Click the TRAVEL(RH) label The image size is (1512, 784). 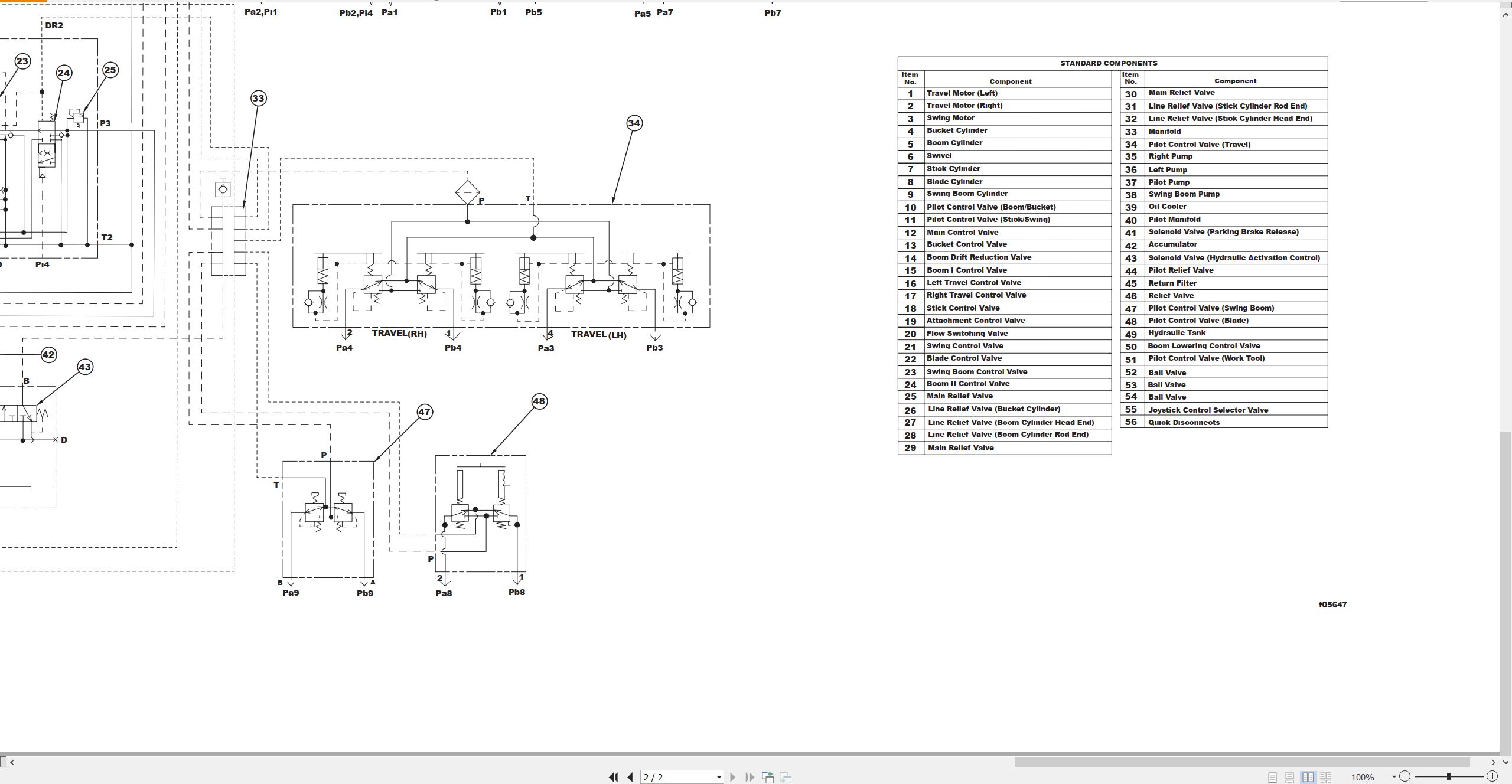pyautogui.click(x=399, y=334)
